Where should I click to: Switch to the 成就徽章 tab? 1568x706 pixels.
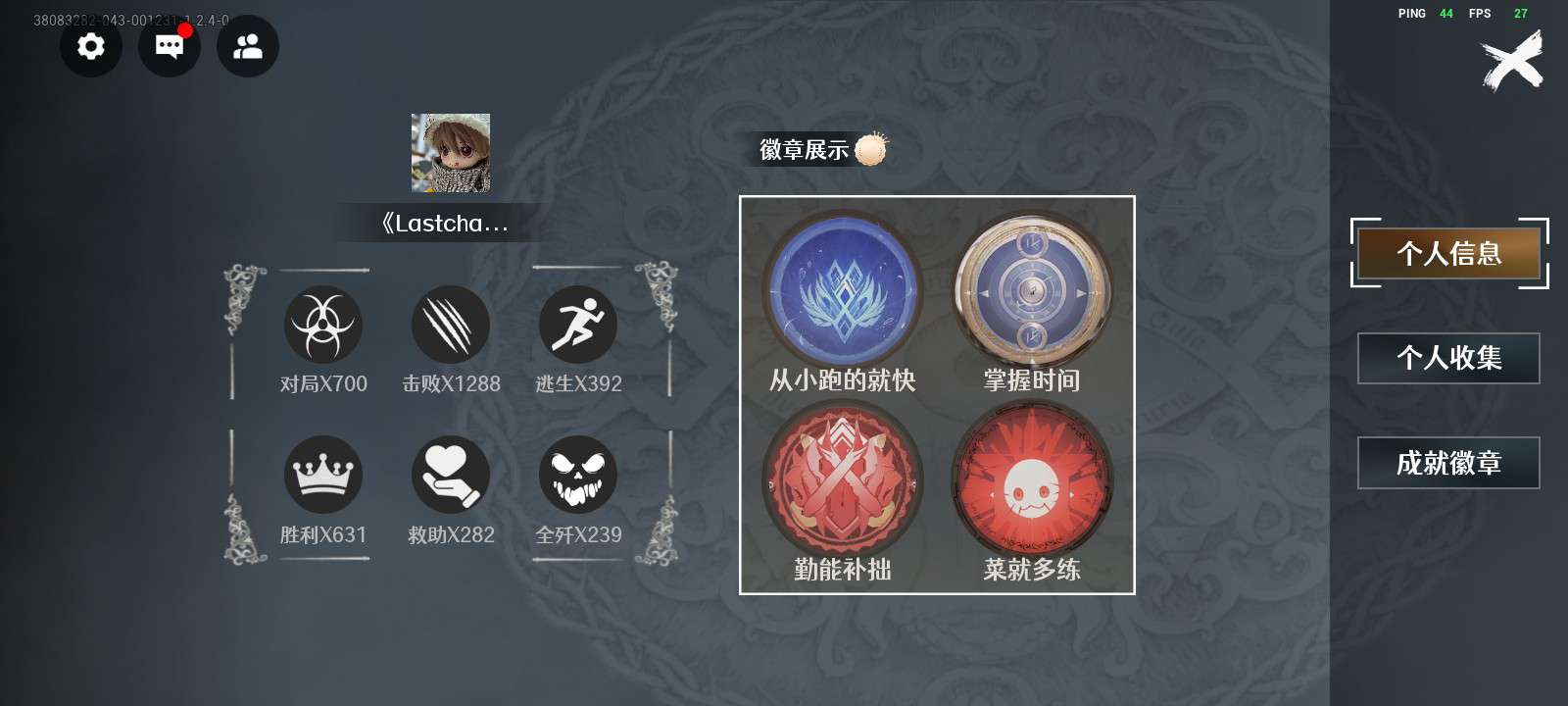click(1448, 463)
